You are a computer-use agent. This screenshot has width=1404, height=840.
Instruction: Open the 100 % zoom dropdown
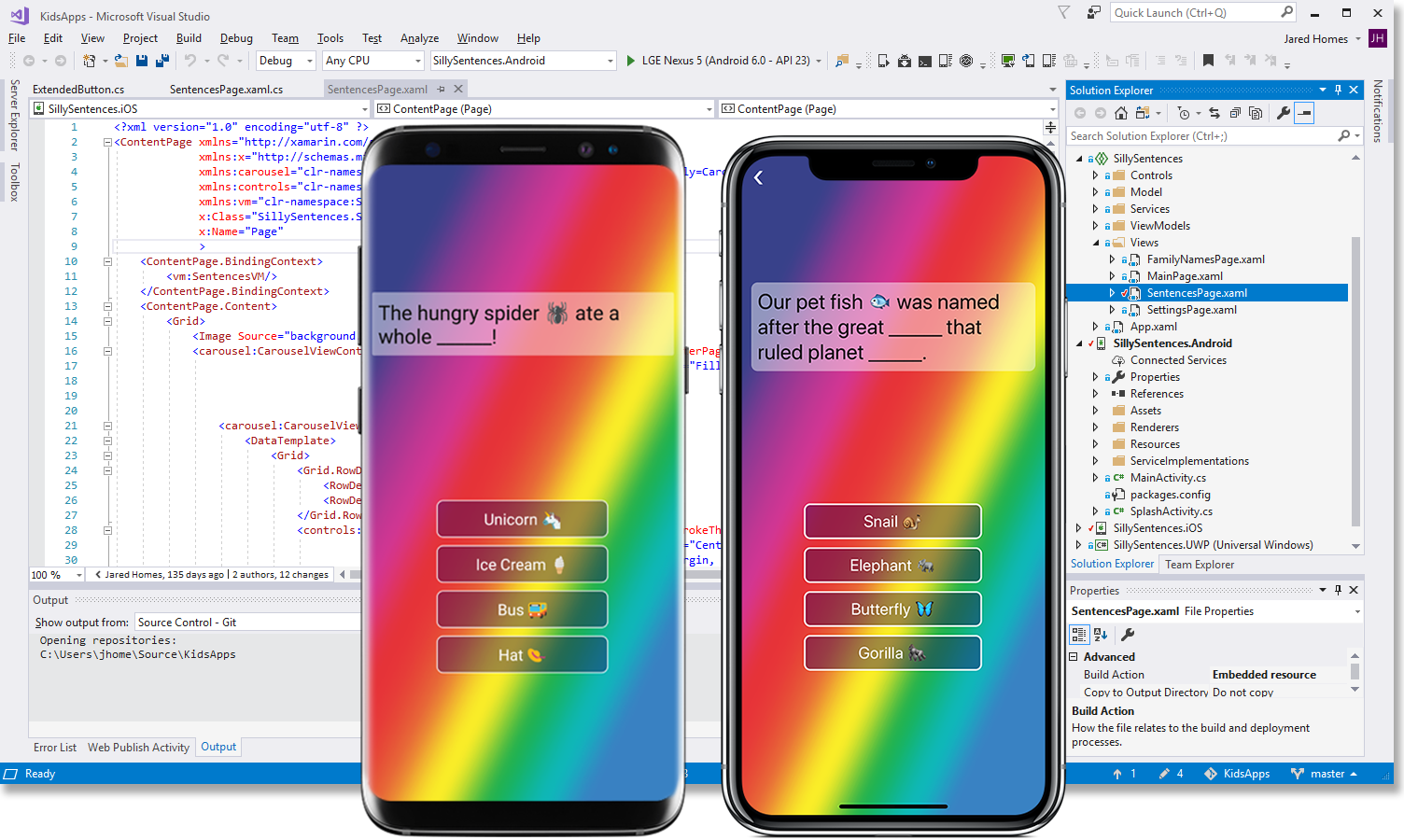[57, 575]
